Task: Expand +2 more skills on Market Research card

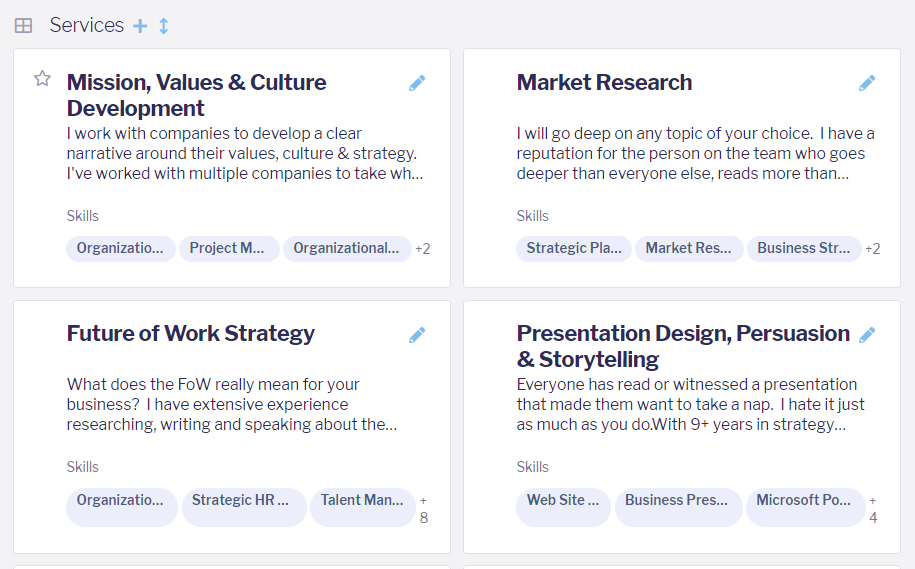Action: [873, 249]
